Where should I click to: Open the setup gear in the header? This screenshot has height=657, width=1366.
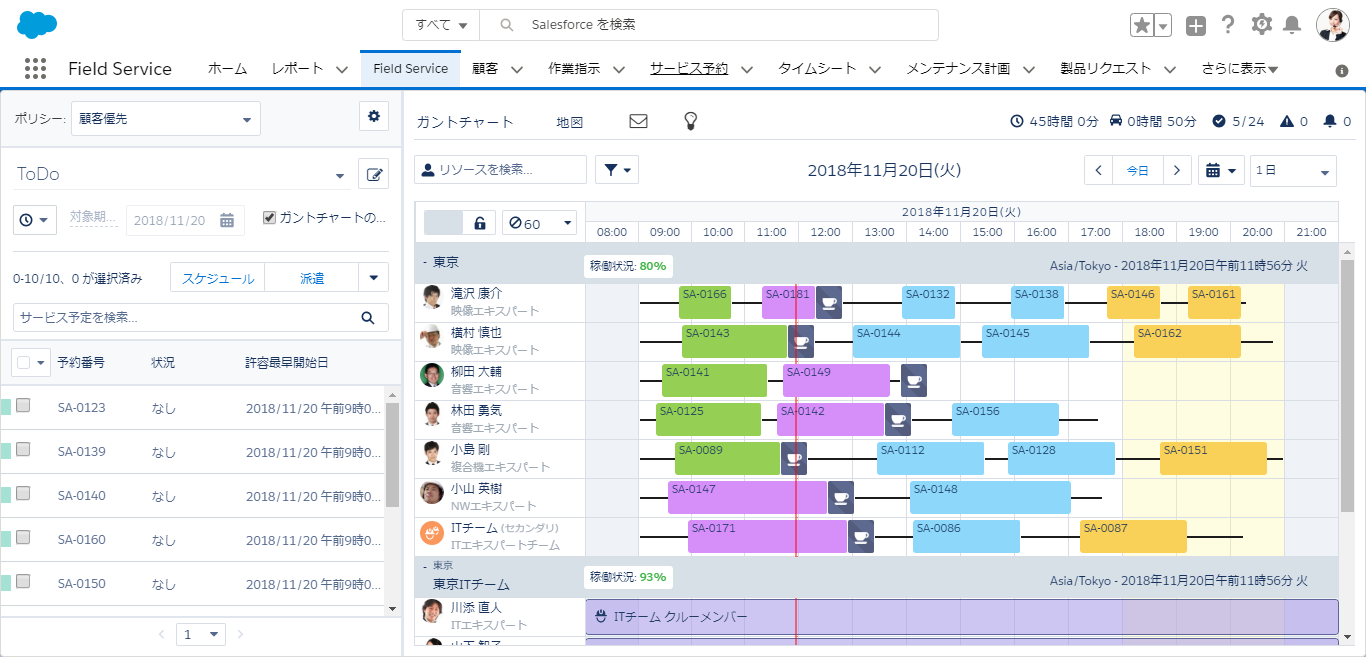(x=1261, y=25)
